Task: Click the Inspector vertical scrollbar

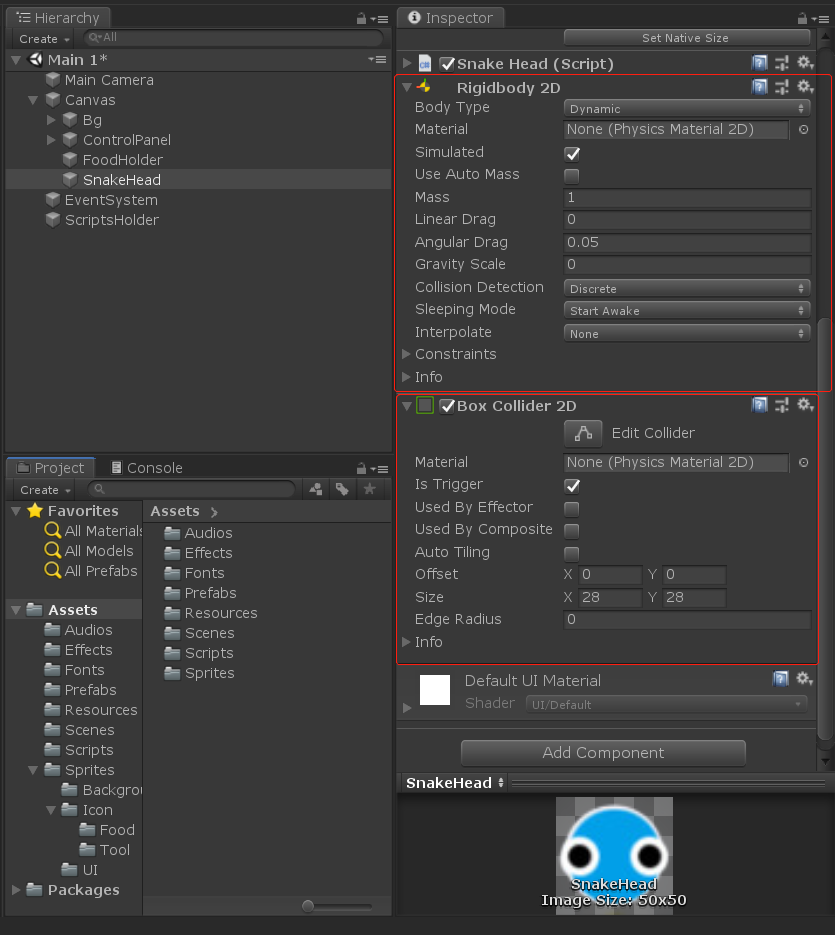Action: (825, 529)
